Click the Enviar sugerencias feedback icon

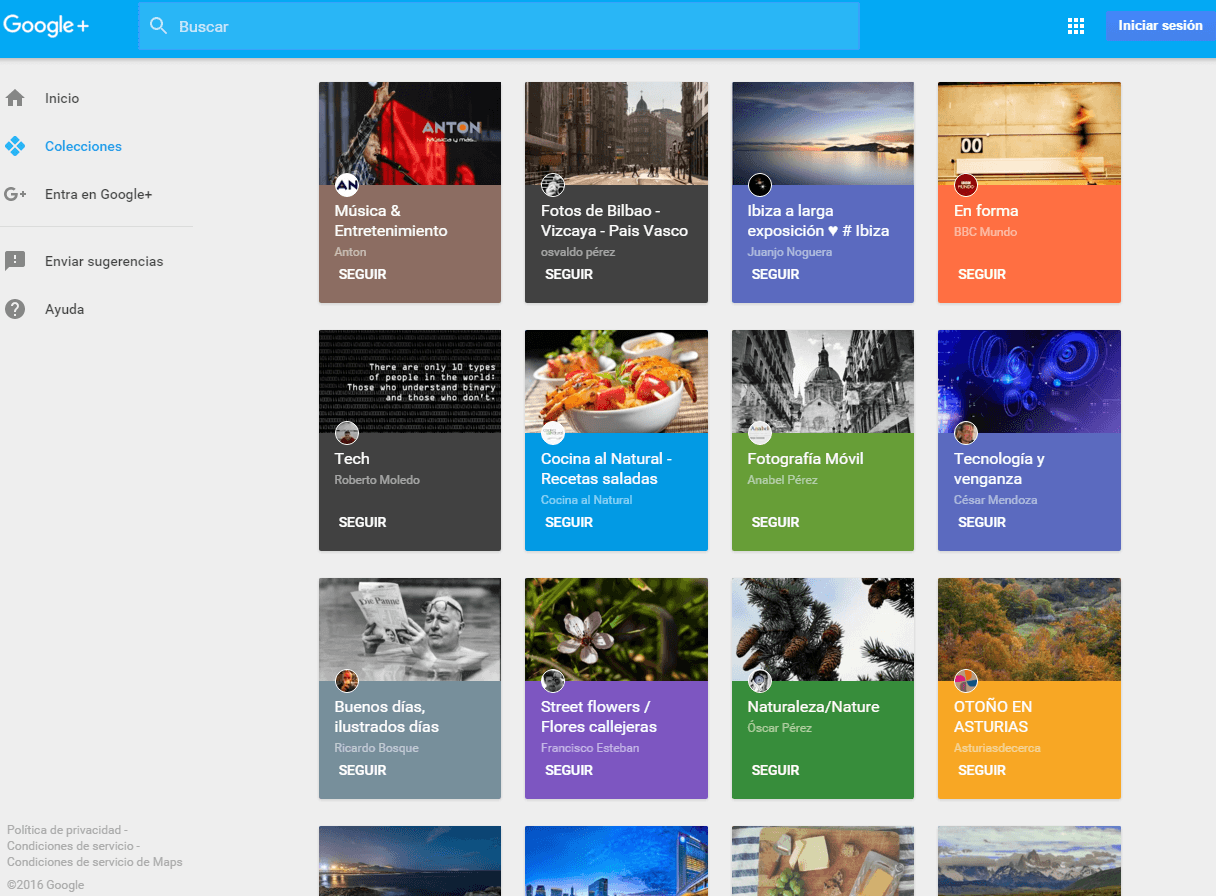15,261
